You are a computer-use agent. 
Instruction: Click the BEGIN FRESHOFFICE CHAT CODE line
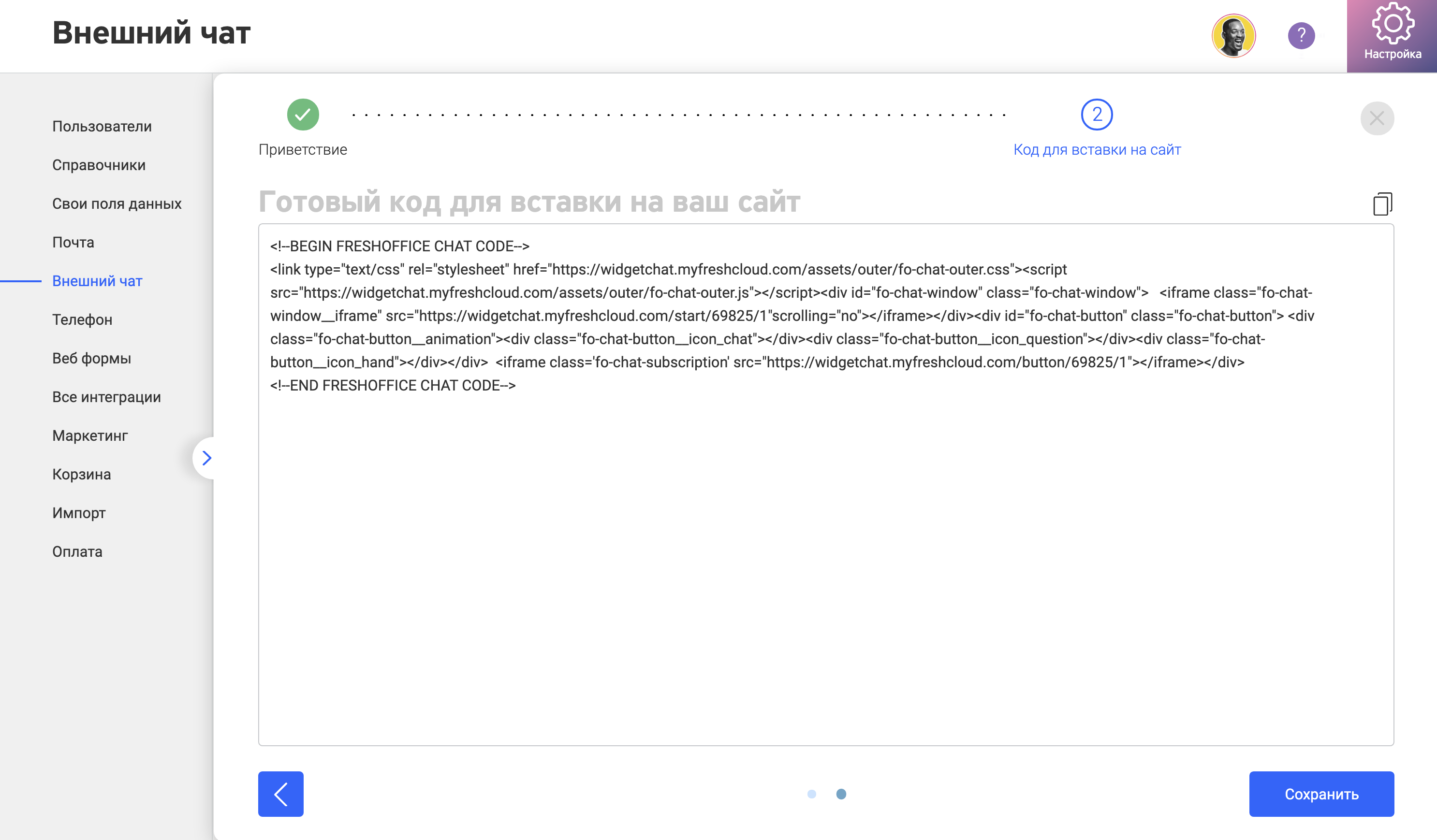coord(400,246)
